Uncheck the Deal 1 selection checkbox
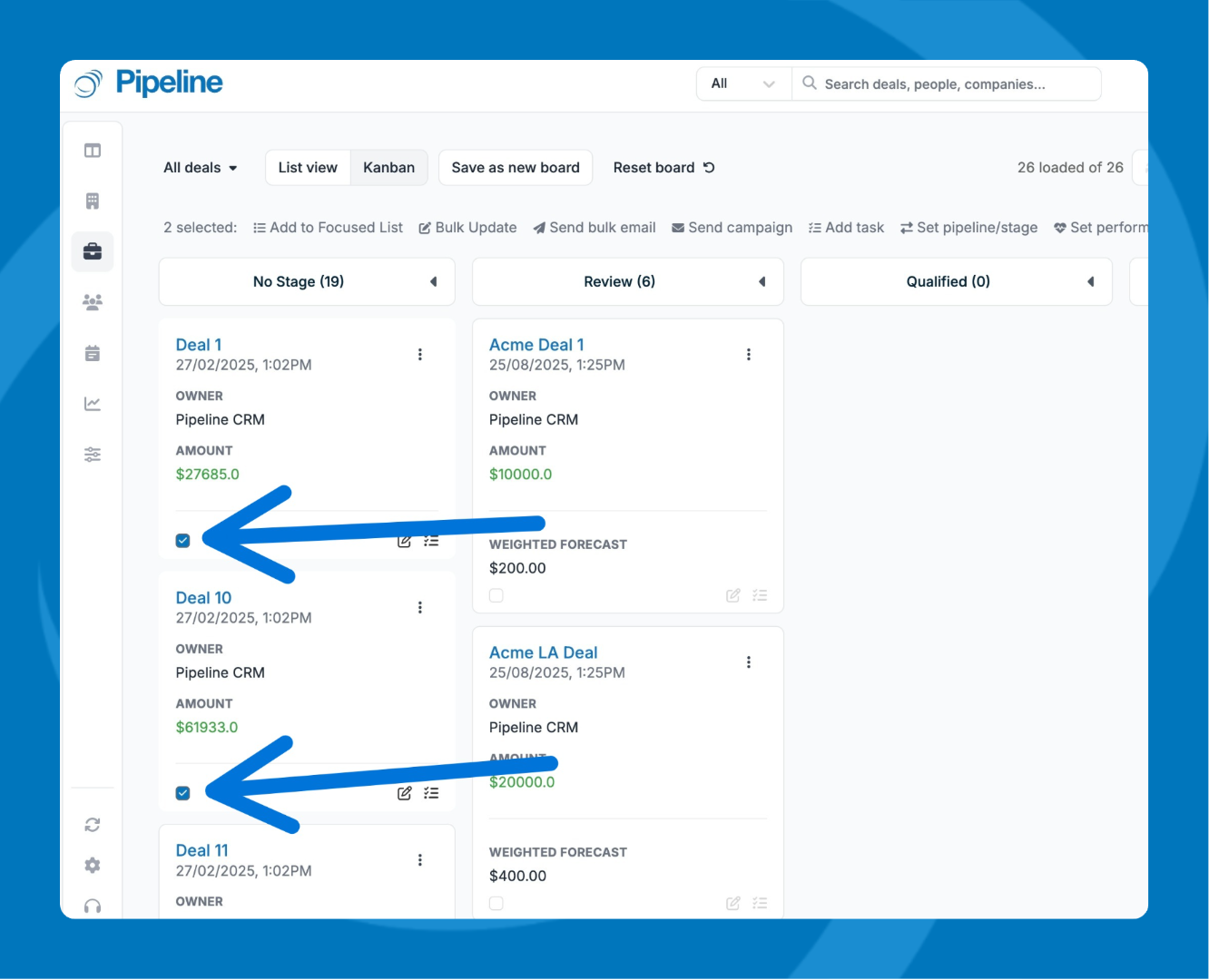This screenshot has height=980, width=1209. tap(182, 541)
